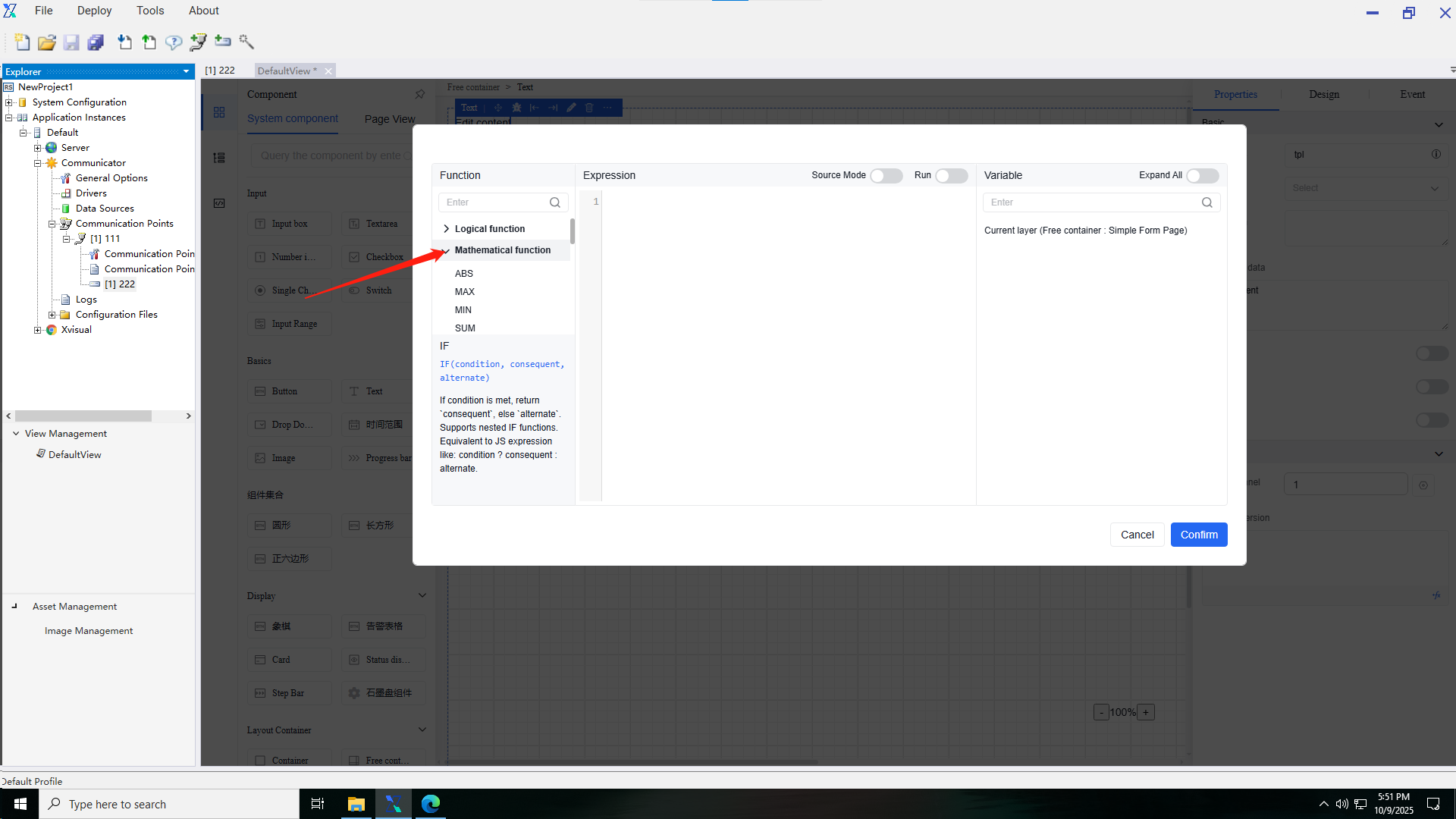The image size is (1456, 819).
Task: Click the new project toolbar icon
Action: point(22,42)
